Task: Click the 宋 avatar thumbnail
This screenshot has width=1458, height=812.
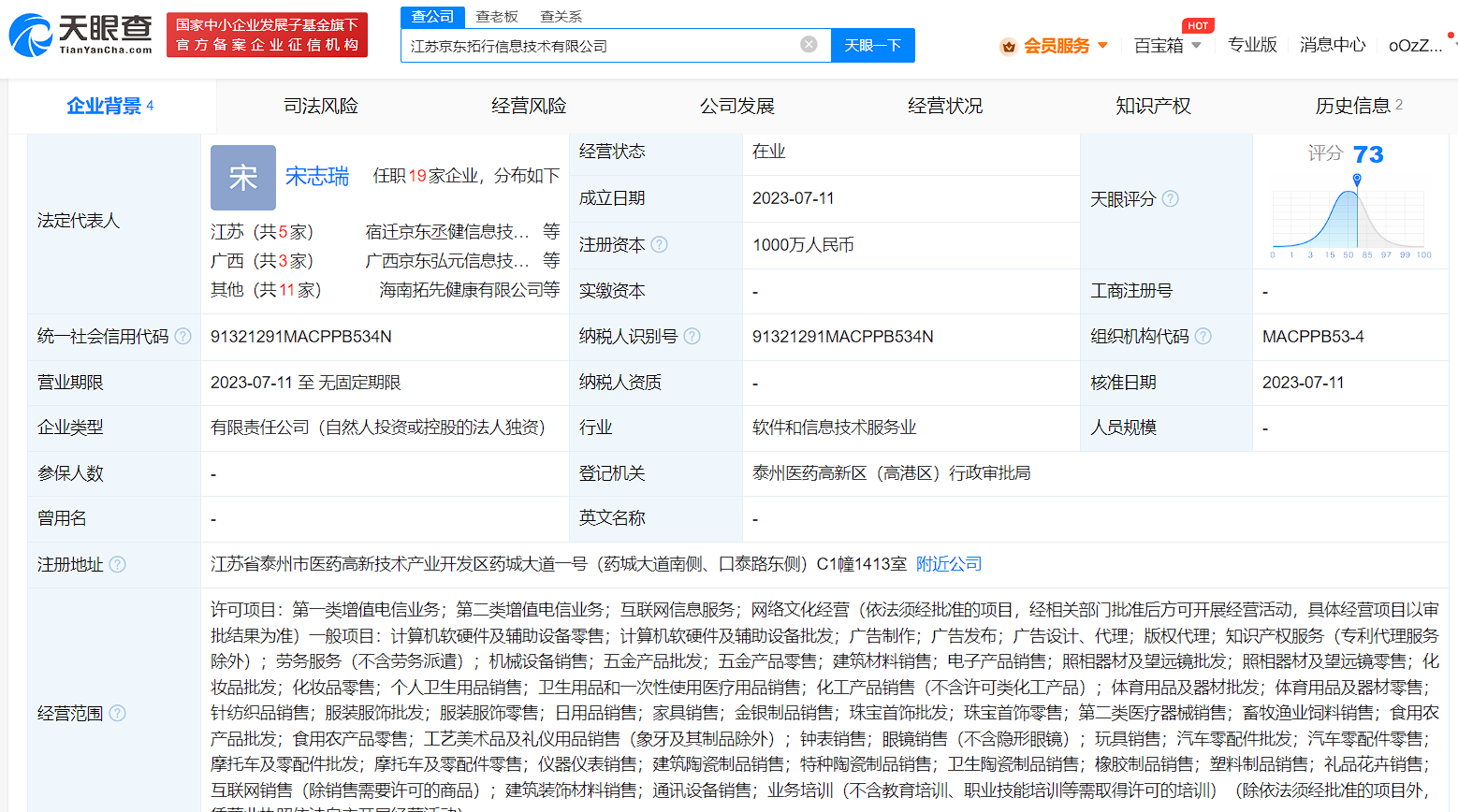Action: (243, 177)
